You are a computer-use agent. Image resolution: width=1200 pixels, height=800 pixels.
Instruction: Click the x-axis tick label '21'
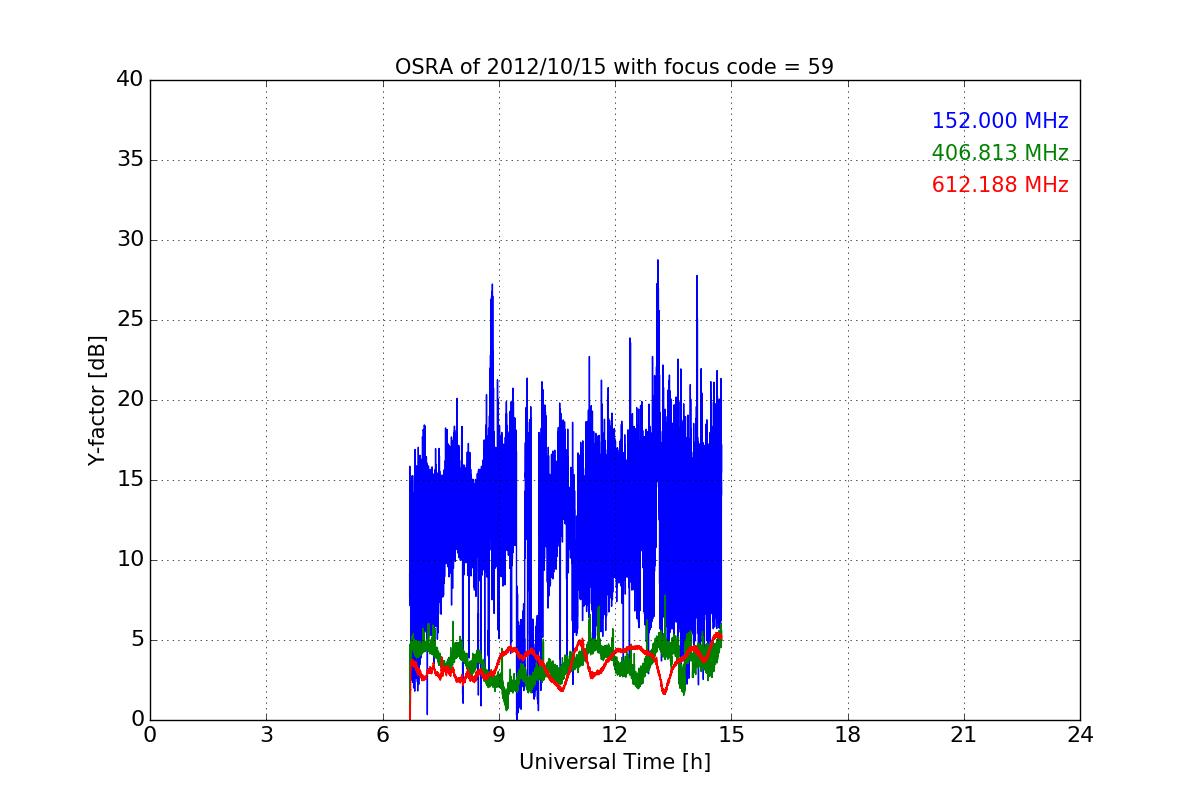(964, 735)
